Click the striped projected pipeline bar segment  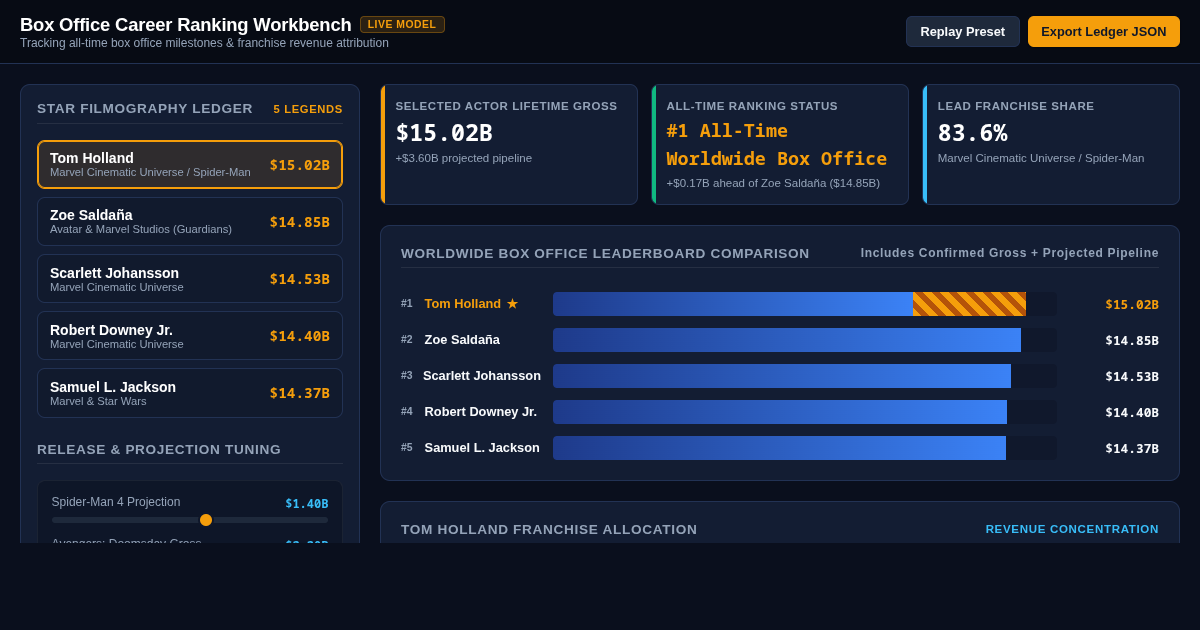[969, 304]
